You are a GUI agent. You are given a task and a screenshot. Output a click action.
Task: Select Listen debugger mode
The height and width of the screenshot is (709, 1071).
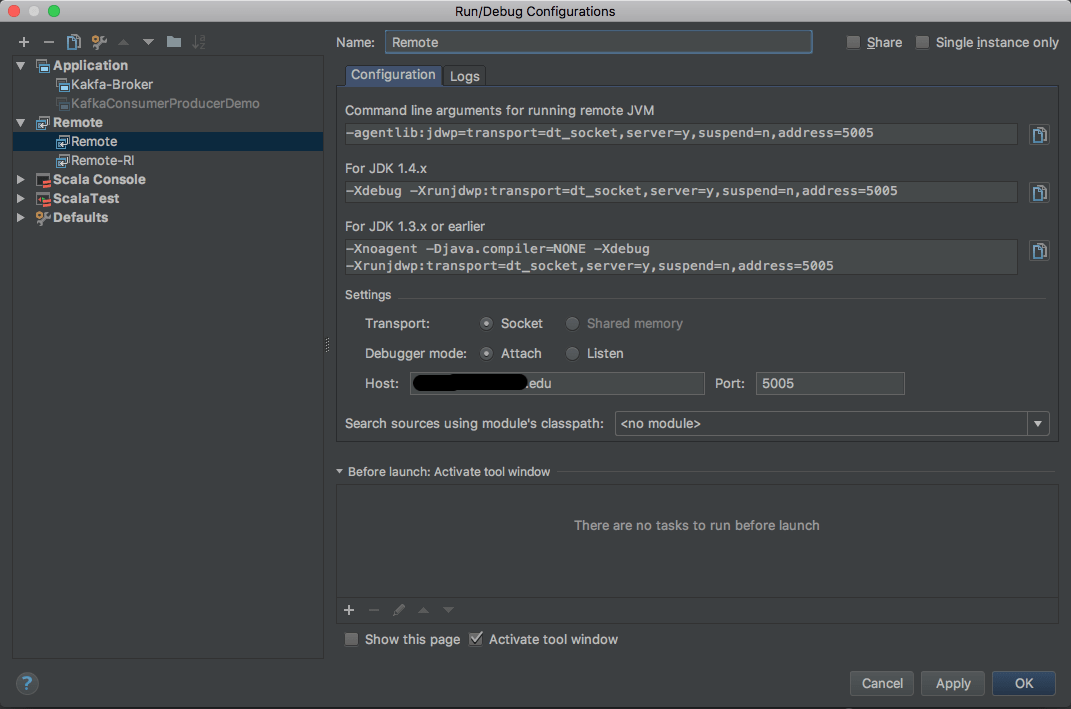tap(571, 353)
